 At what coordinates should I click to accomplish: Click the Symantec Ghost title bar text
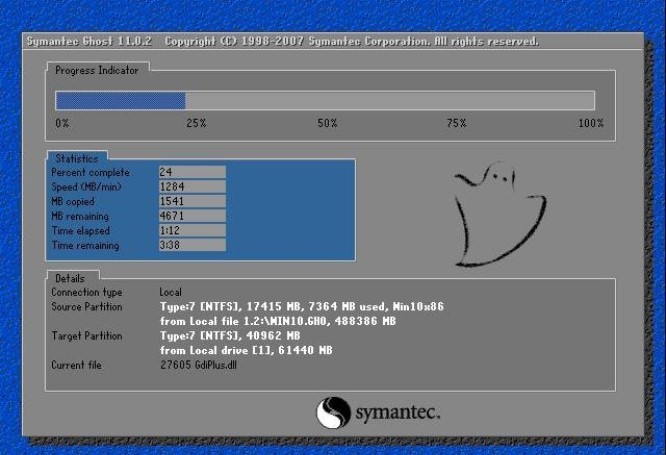coord(280,42)
